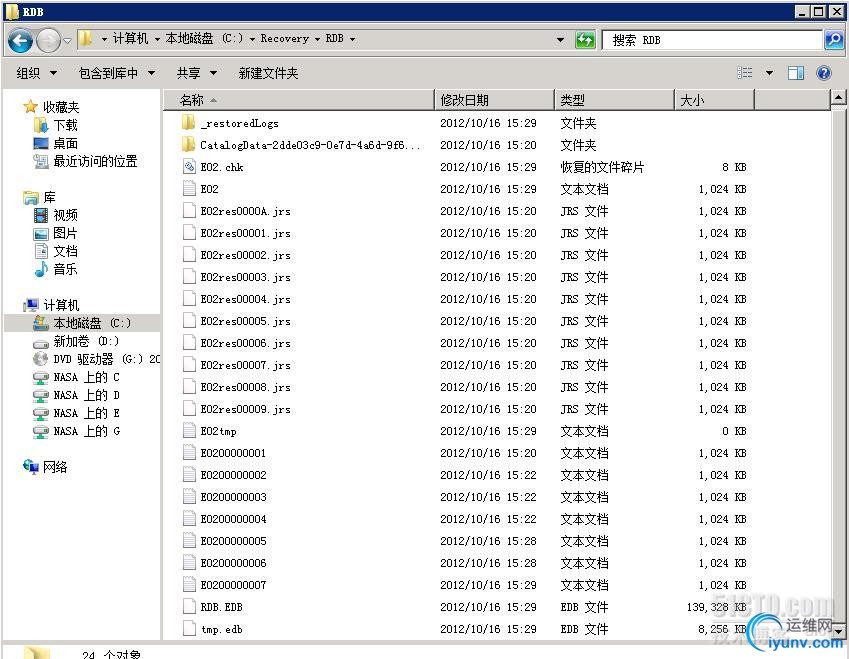This screenshot has height=659, width=849.
Task: Click 本地磁盘 (C:) in the address bar
Action: pos(204,38)
